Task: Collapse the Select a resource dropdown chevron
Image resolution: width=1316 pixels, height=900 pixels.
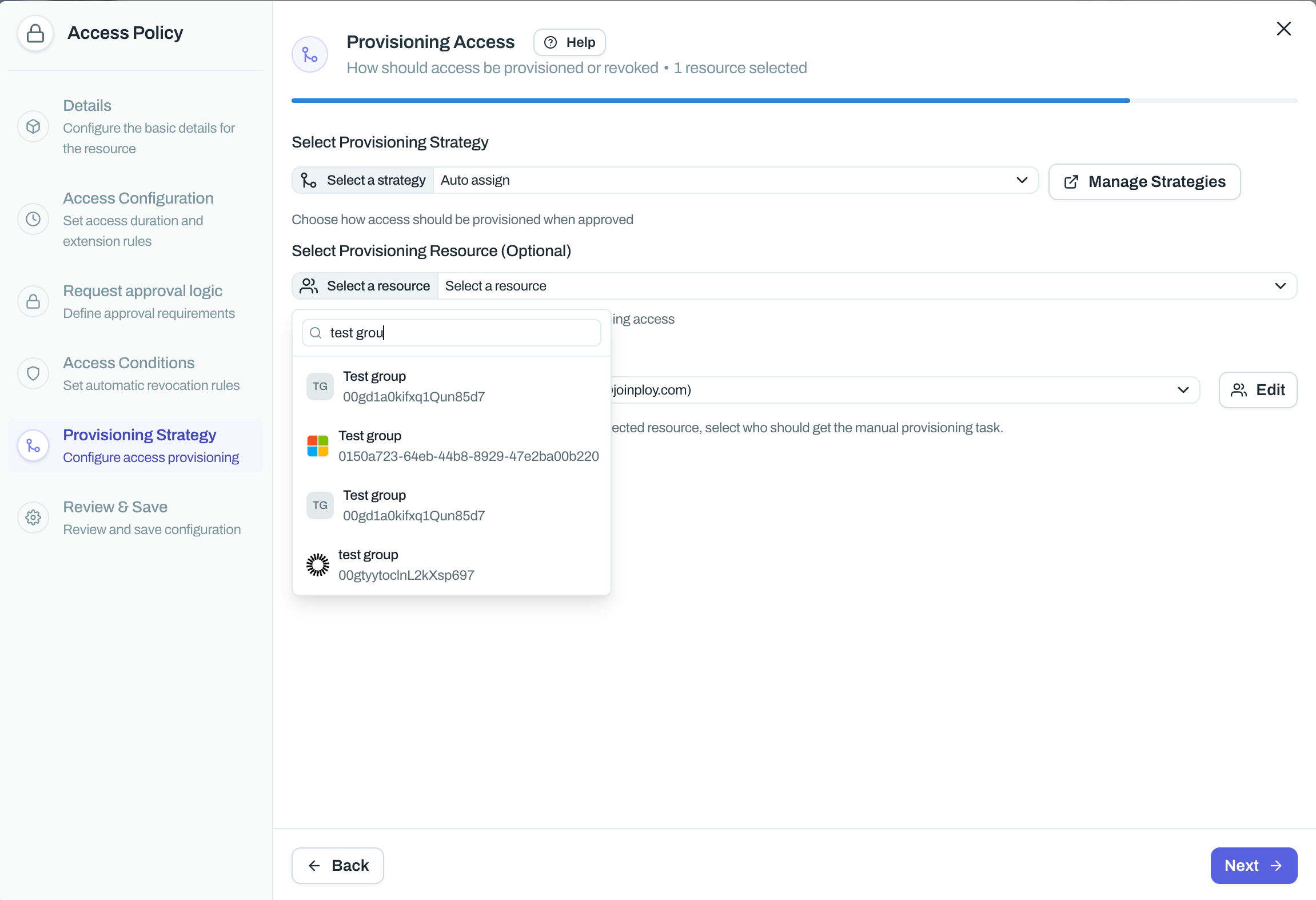Action: click(x=1280, y=286)
